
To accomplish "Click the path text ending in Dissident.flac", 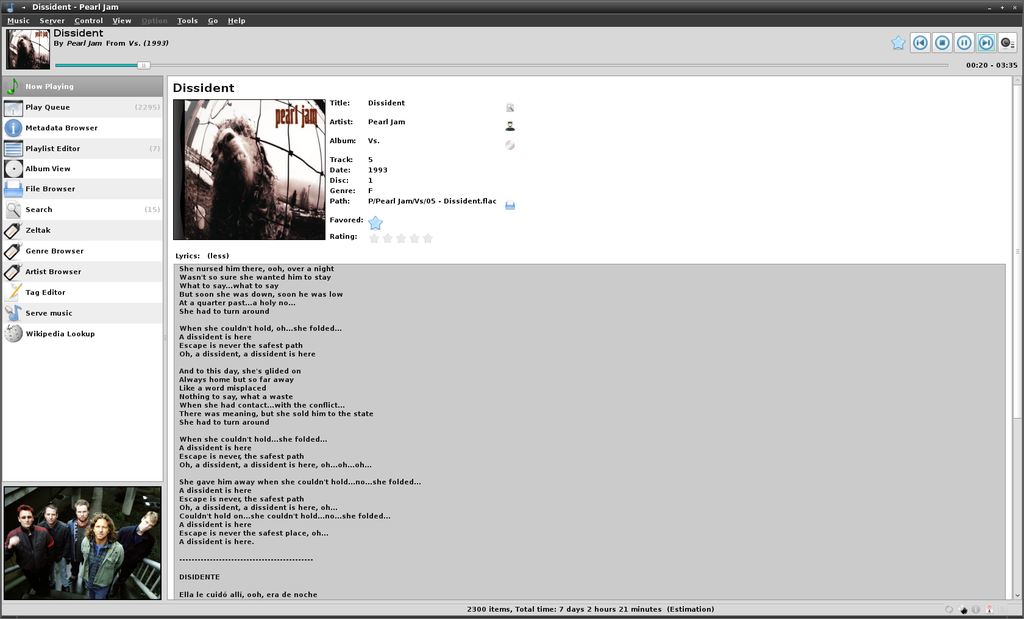I will (x=432, y=201).
